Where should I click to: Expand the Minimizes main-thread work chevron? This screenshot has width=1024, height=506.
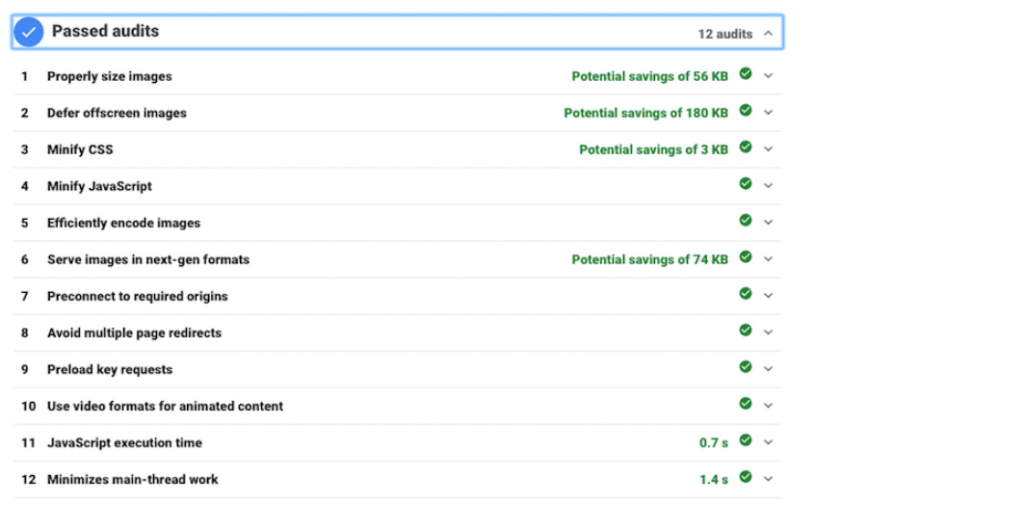point(768,479)
